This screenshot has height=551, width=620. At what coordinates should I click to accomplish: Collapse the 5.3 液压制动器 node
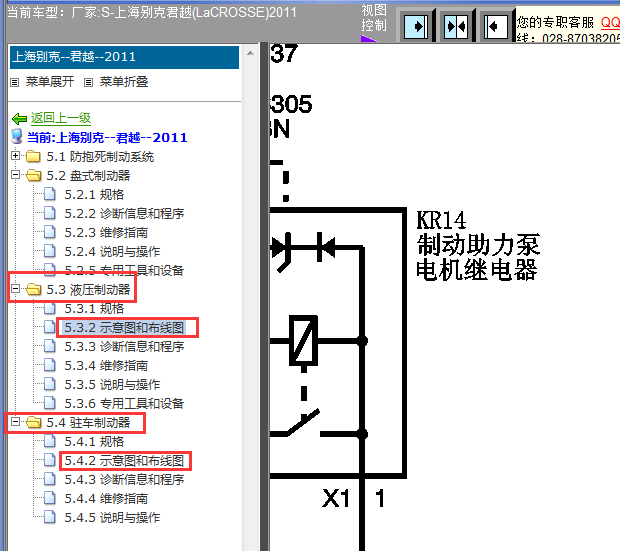pos(15,288)
